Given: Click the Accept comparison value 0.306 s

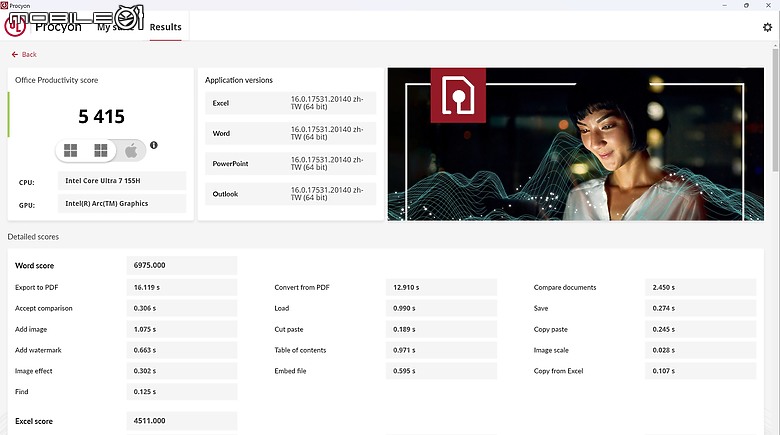Looking at the screenshot, I should coord(182,308).
